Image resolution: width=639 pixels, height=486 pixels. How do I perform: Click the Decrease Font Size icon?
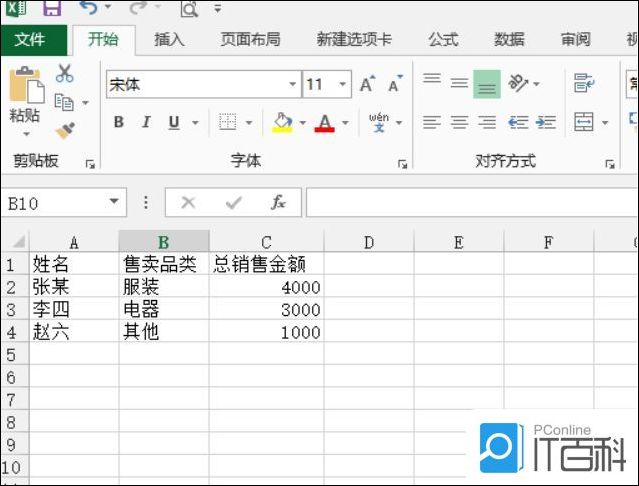point(394,84)
